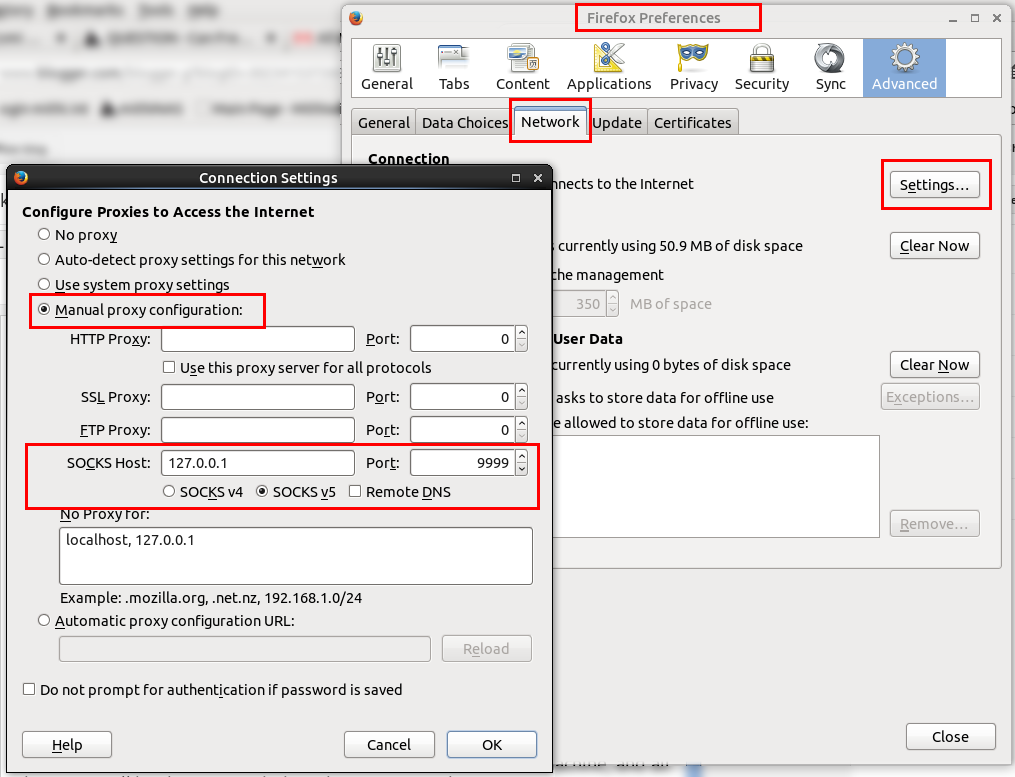Switch to the General sub-tab under Advanced
1015x777 pixels.
(x=384, y=122)
